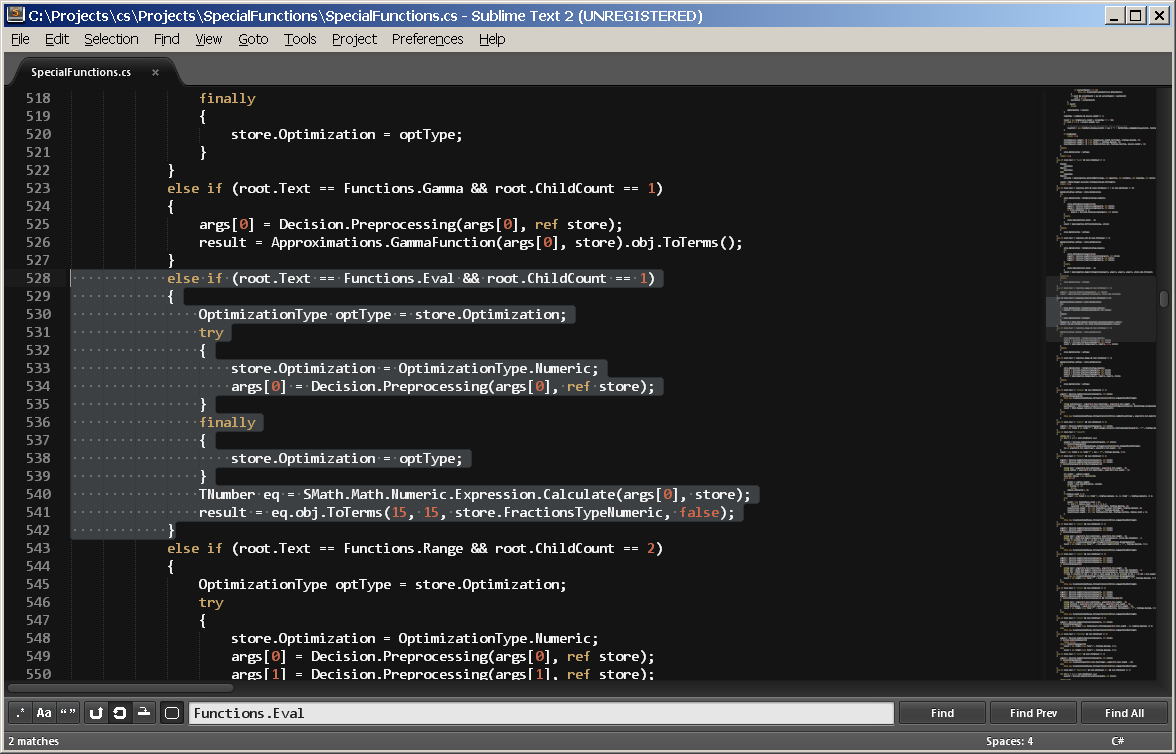Screen dimensions: 1176x754
Task: Click Sublime Text icon in title bar
Action: coord(15,15)
